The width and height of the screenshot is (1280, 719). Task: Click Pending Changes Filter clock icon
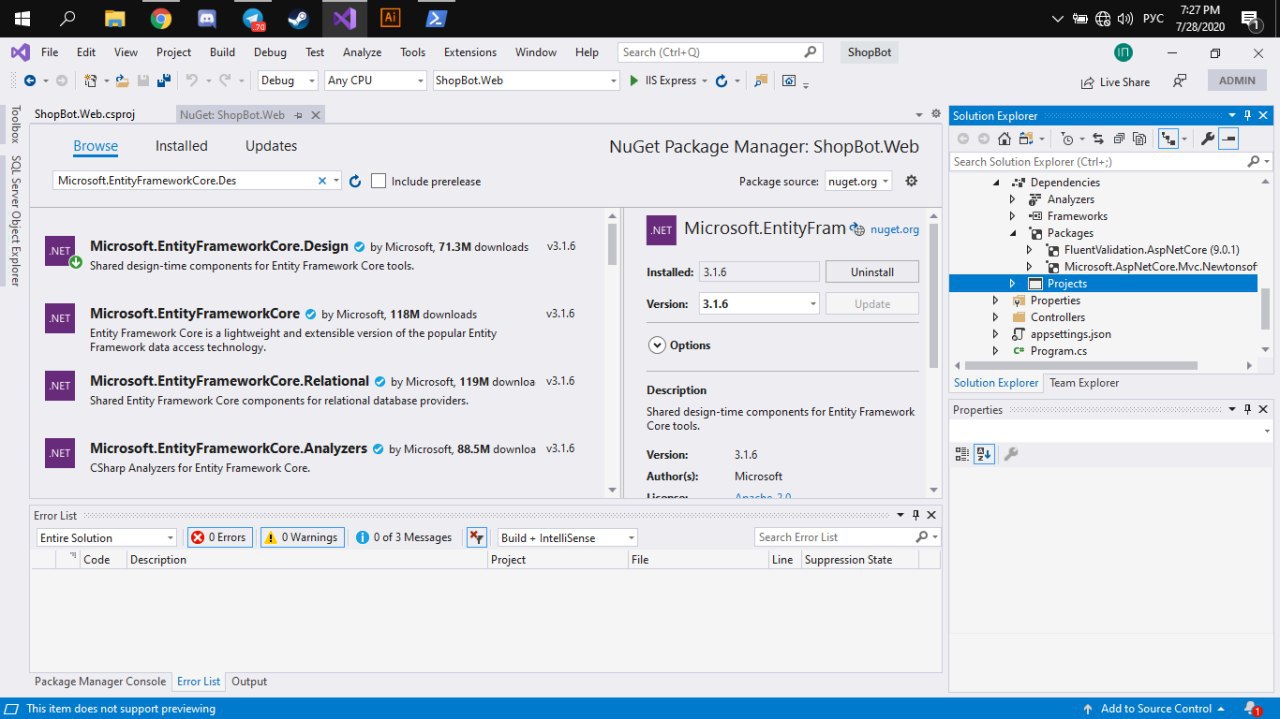coord(1067,139)
